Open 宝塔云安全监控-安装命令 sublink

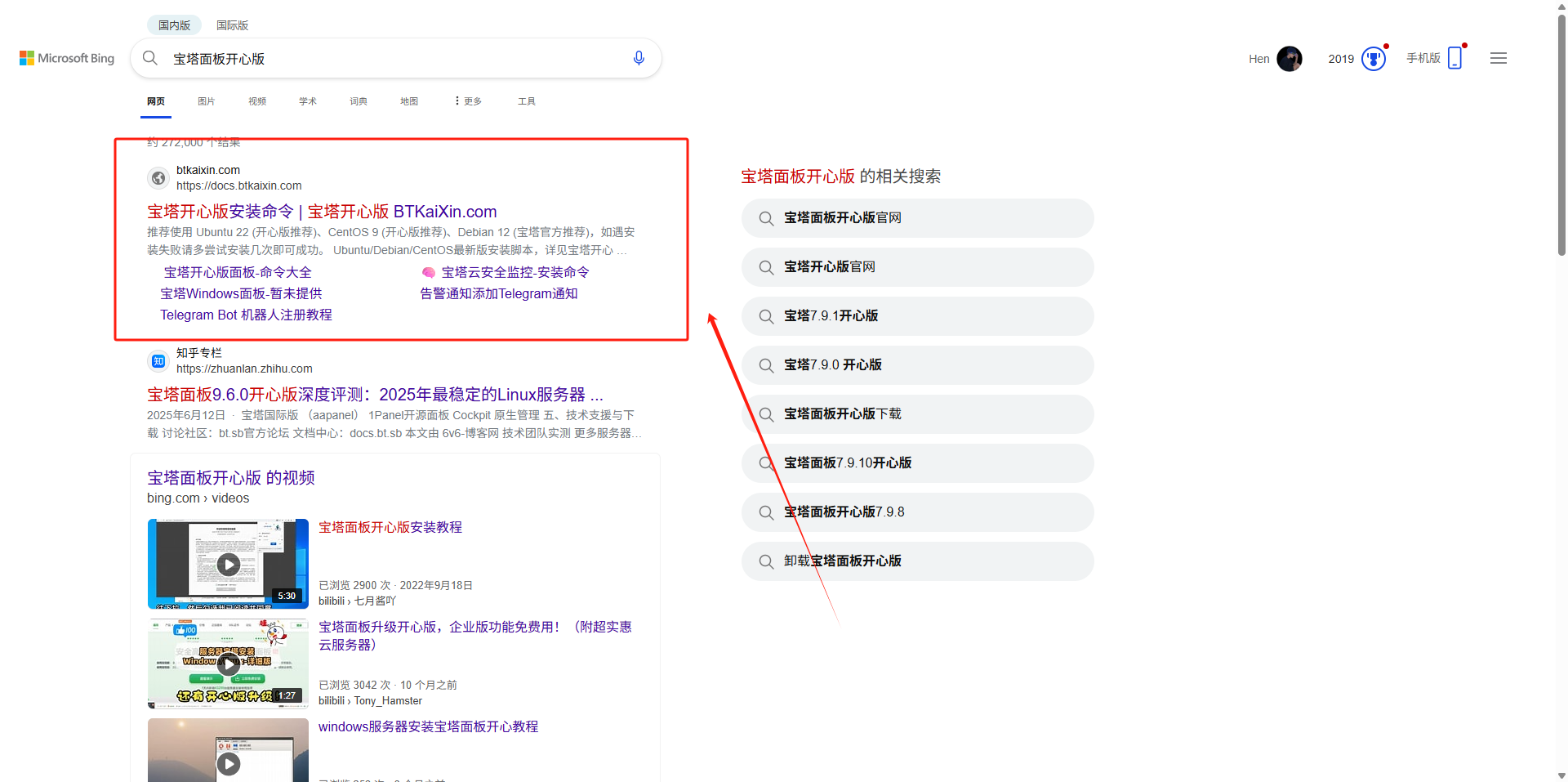click(x=515, y=272)
